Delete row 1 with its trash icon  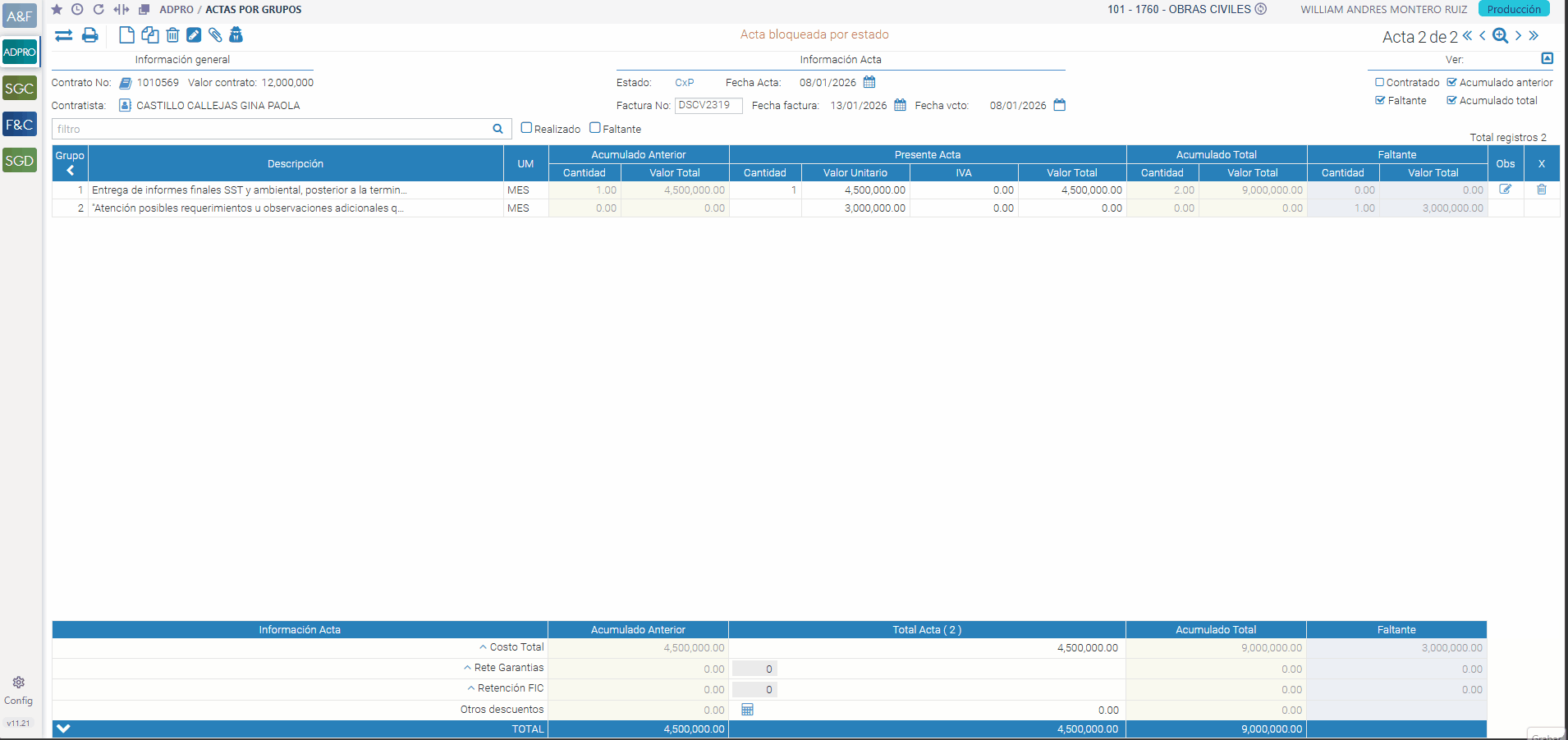point(1542,190)
